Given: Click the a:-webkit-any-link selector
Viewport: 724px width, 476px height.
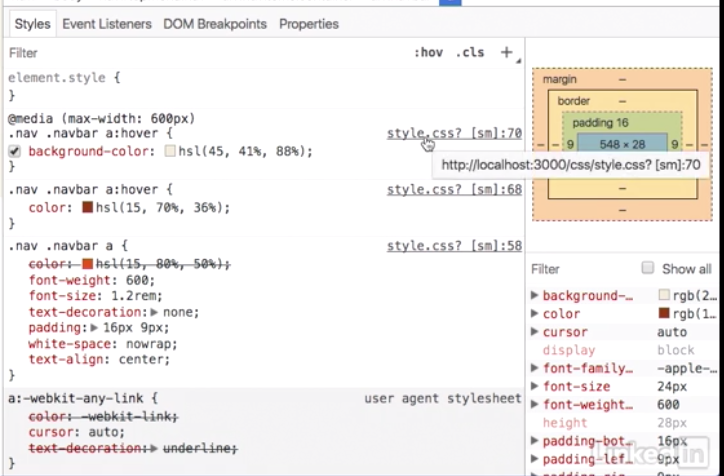Looking at the screenshot, I should [x=78, y=398].
